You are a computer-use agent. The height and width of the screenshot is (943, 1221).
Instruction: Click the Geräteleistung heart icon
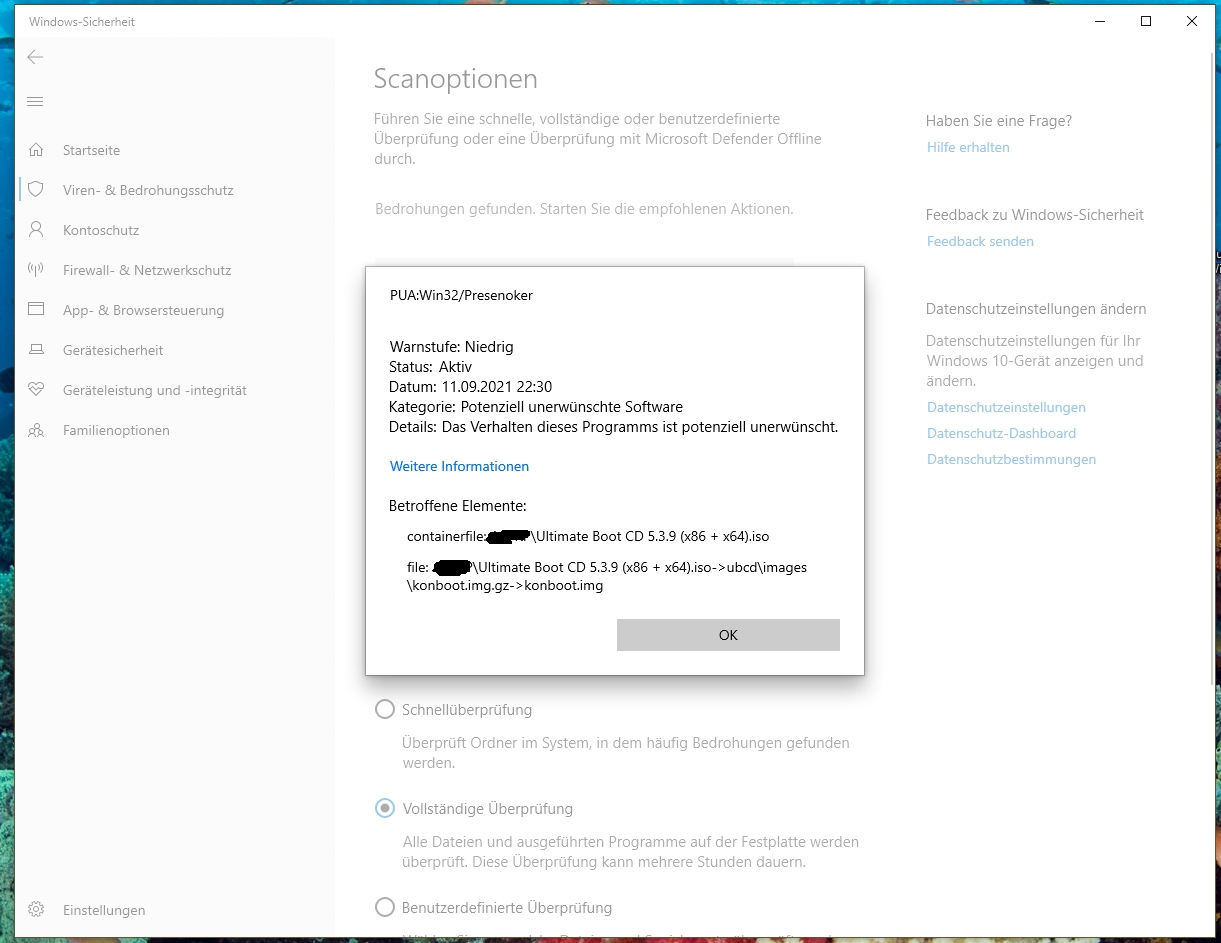(37, 390)
